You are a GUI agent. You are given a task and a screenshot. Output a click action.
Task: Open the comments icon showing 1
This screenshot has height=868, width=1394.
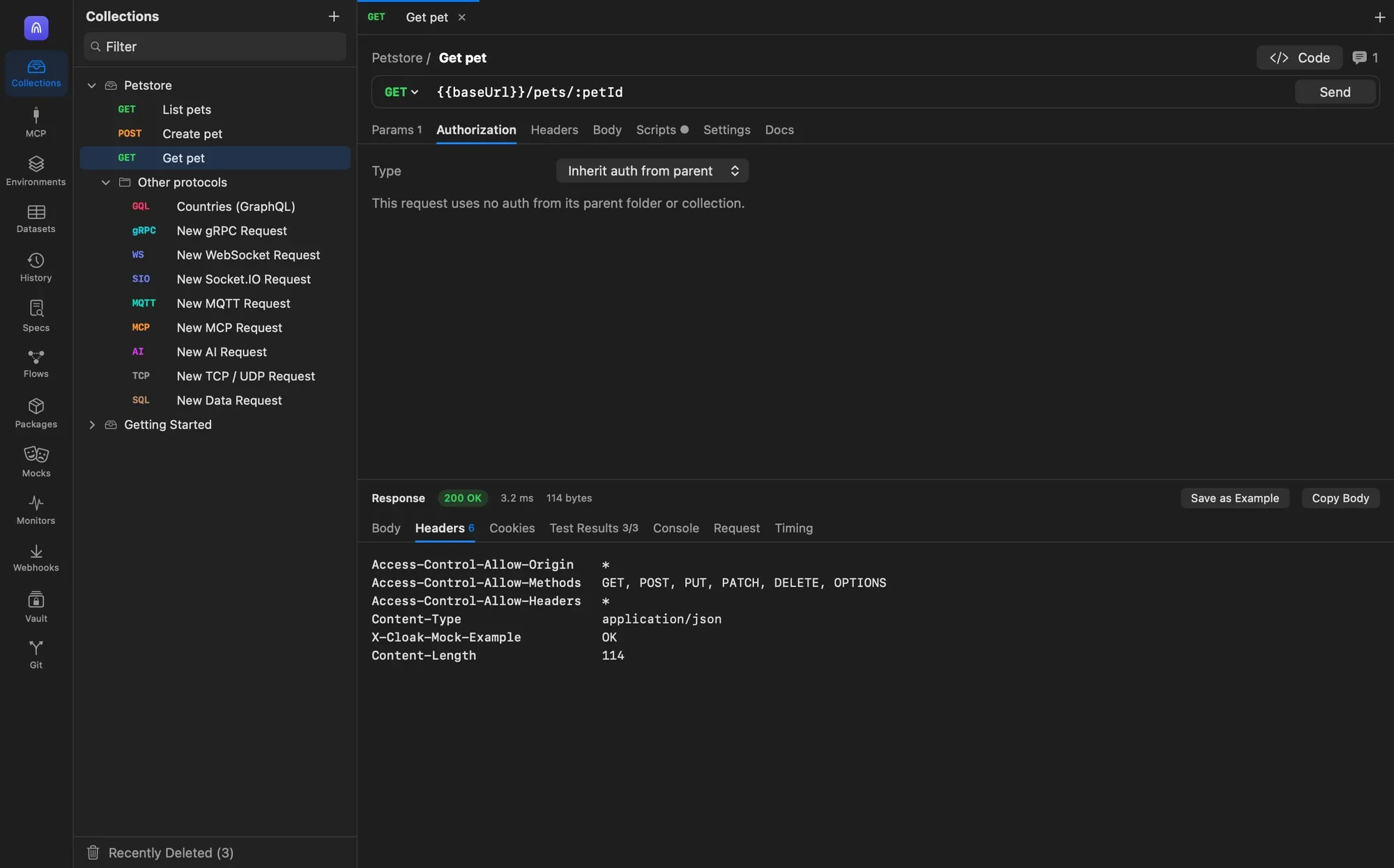(x=1365, y=58)
